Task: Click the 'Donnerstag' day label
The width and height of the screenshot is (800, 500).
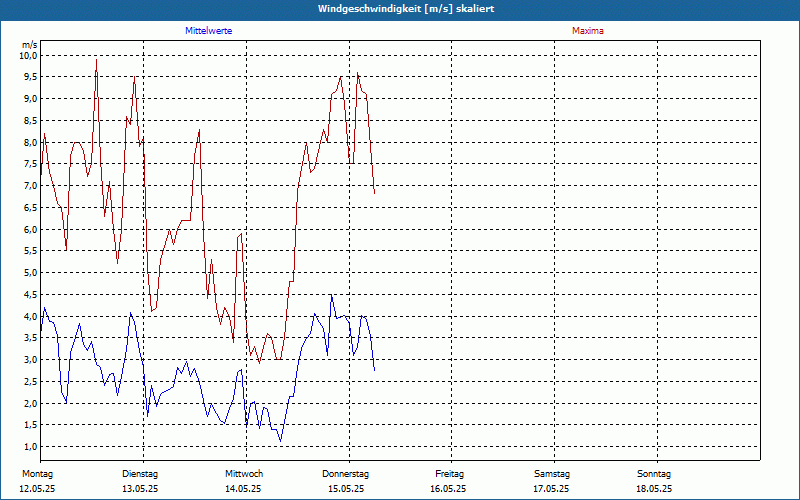Action: click(345, 474)
